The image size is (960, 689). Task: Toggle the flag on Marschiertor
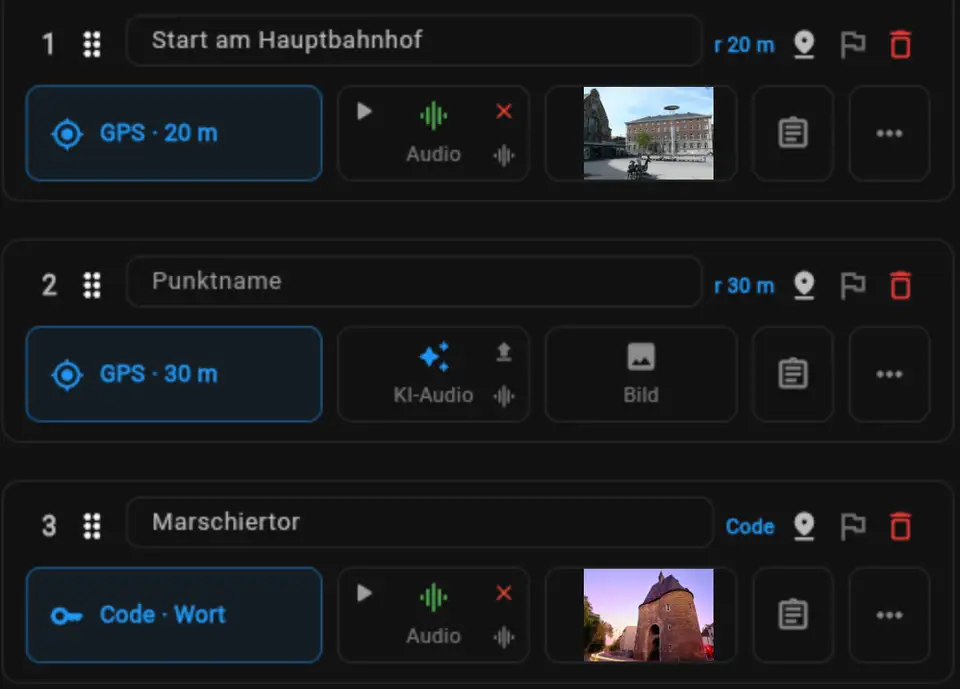tap(852, 526)
